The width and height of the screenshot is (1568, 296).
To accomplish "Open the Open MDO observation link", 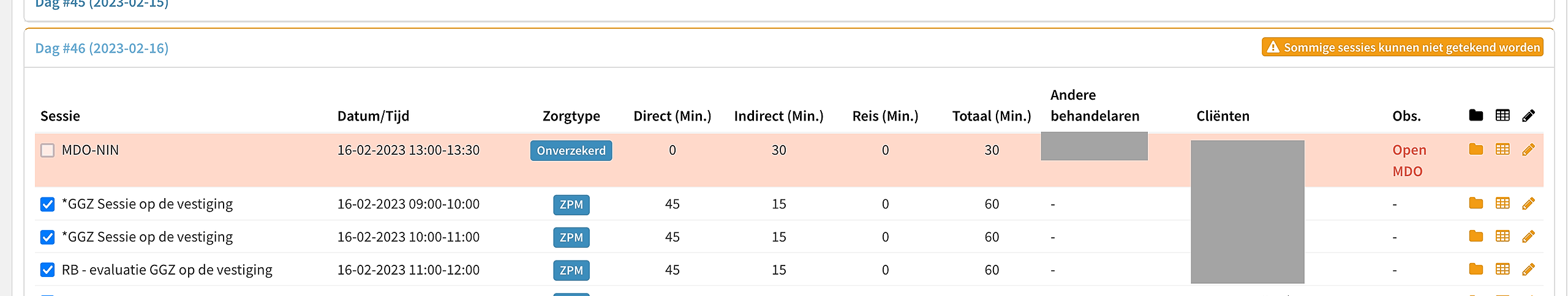I will tap(1409, 161).
